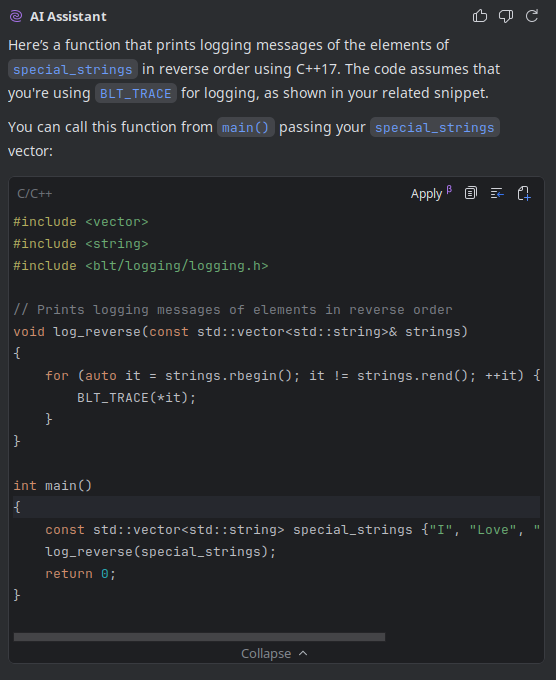Click special_strings code after 'passing your'
This screenshot has width=556, height=680.
pos(435,128)
